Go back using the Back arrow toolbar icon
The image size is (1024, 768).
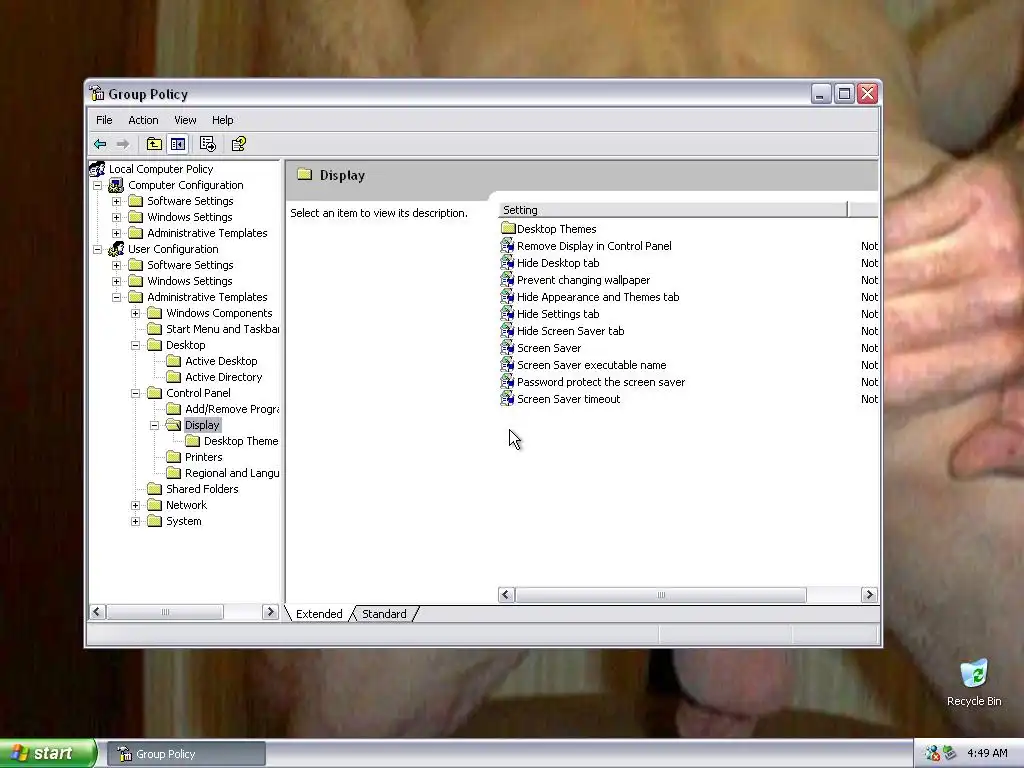[100, 144]
